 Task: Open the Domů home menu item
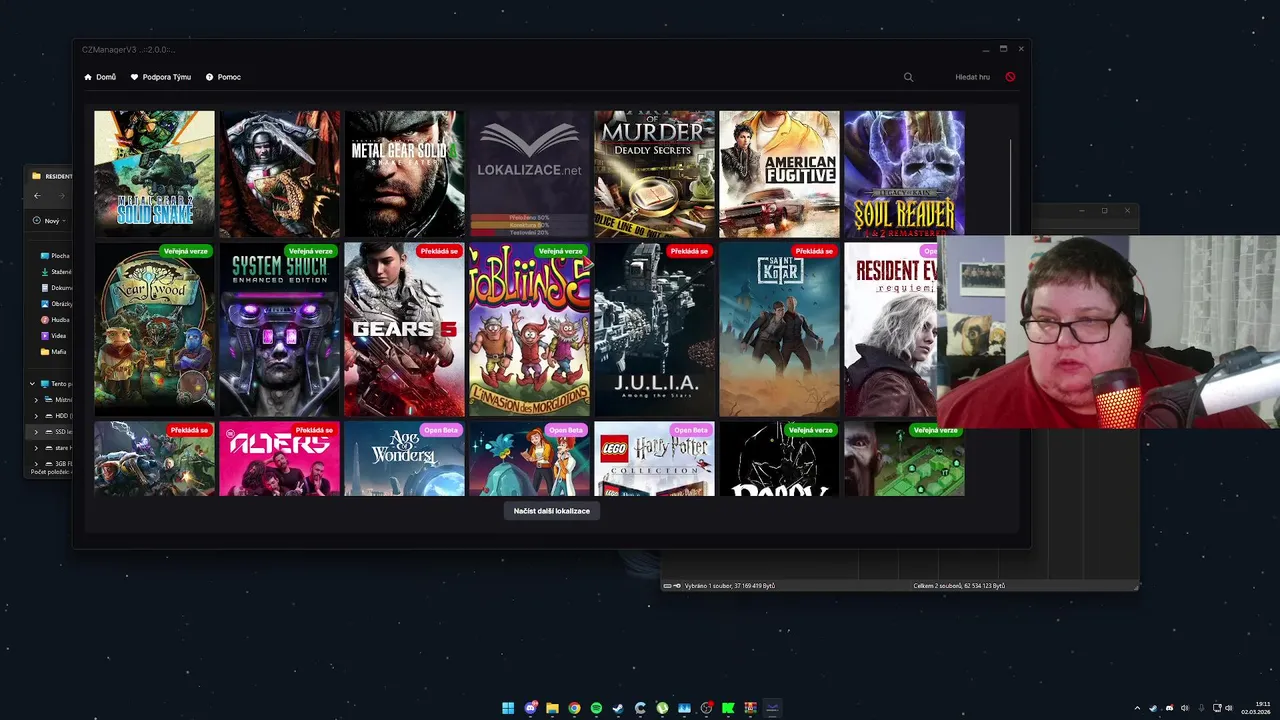[100, 77]
